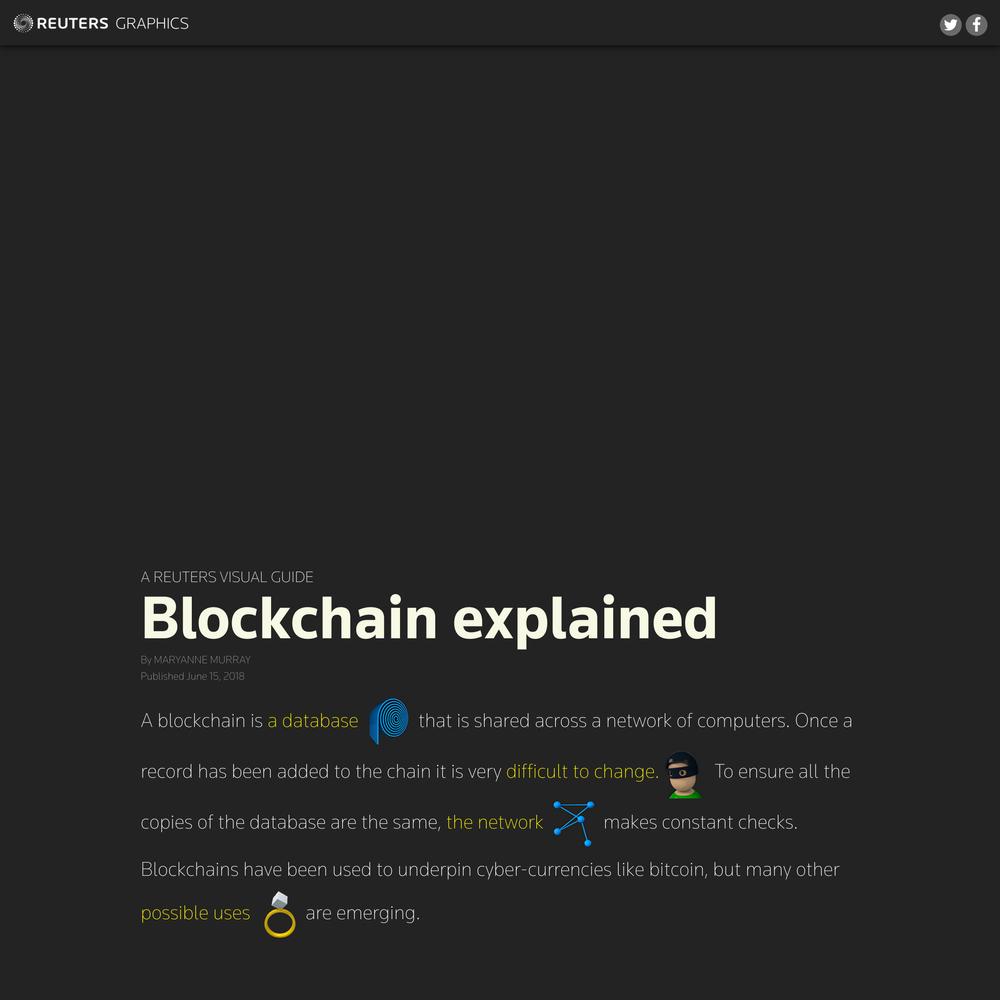1000x1000 pixels.
Task: Share the page via Facebook icon
Action: tap(976, 25)
